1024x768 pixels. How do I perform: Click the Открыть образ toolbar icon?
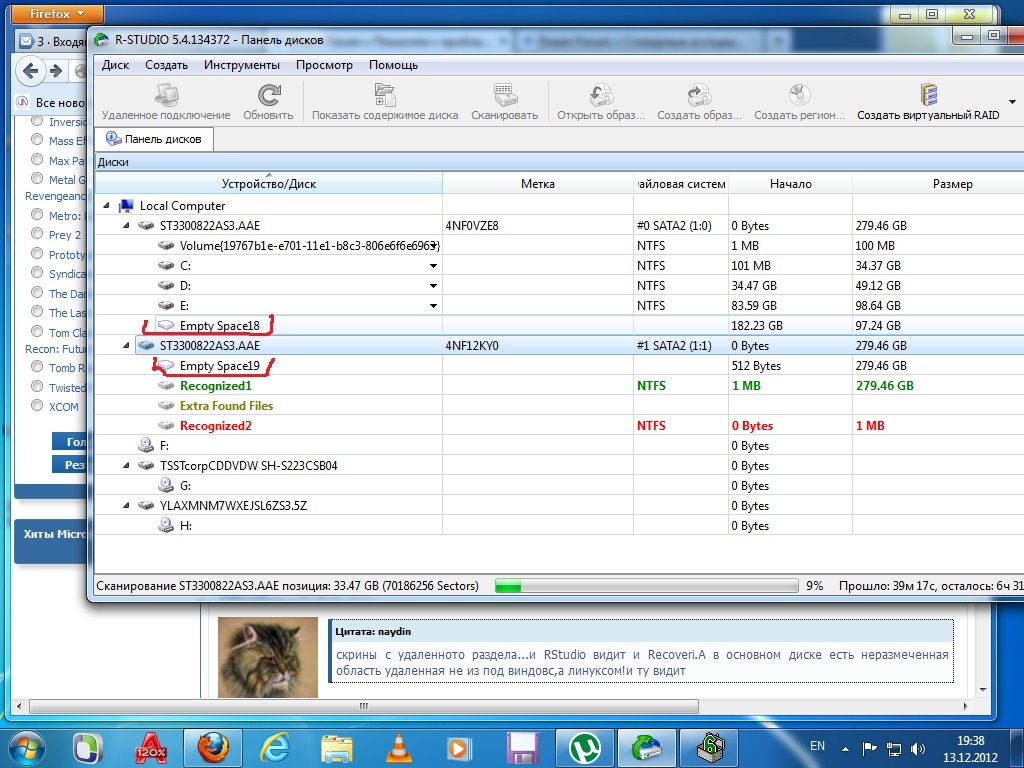point(601,95)
